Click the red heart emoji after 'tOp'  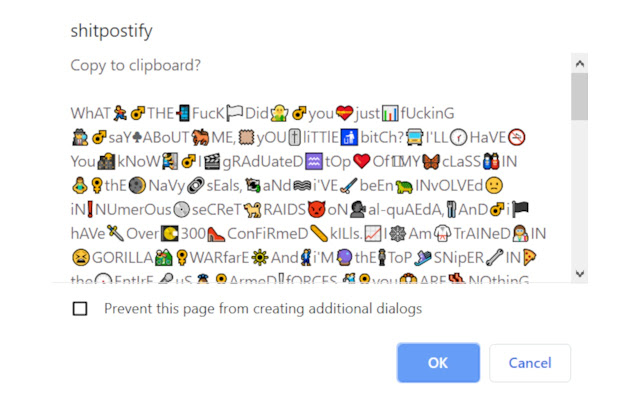click(x=362, y=161)
